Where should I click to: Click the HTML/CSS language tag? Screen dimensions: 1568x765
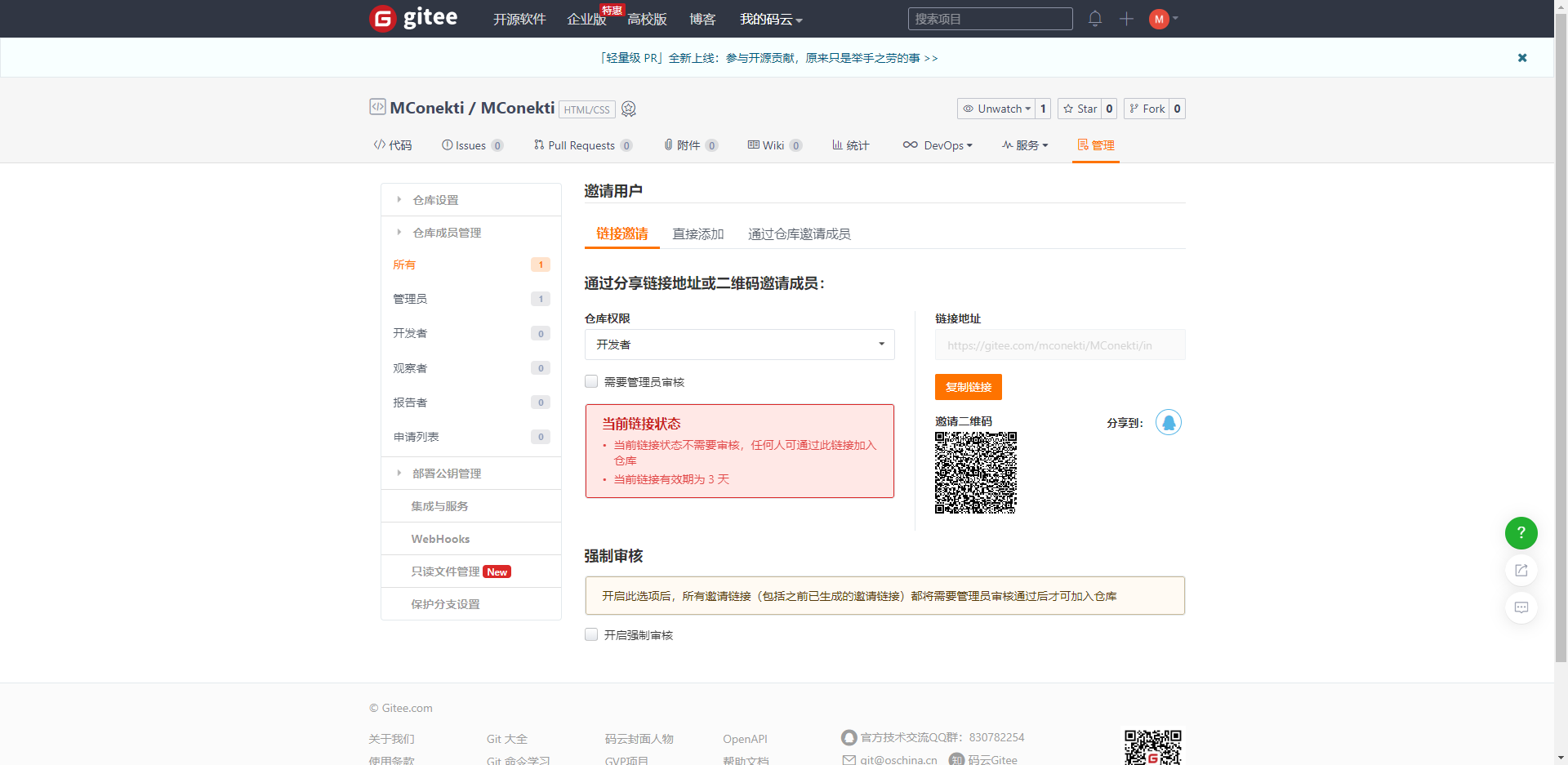(587, 109)
